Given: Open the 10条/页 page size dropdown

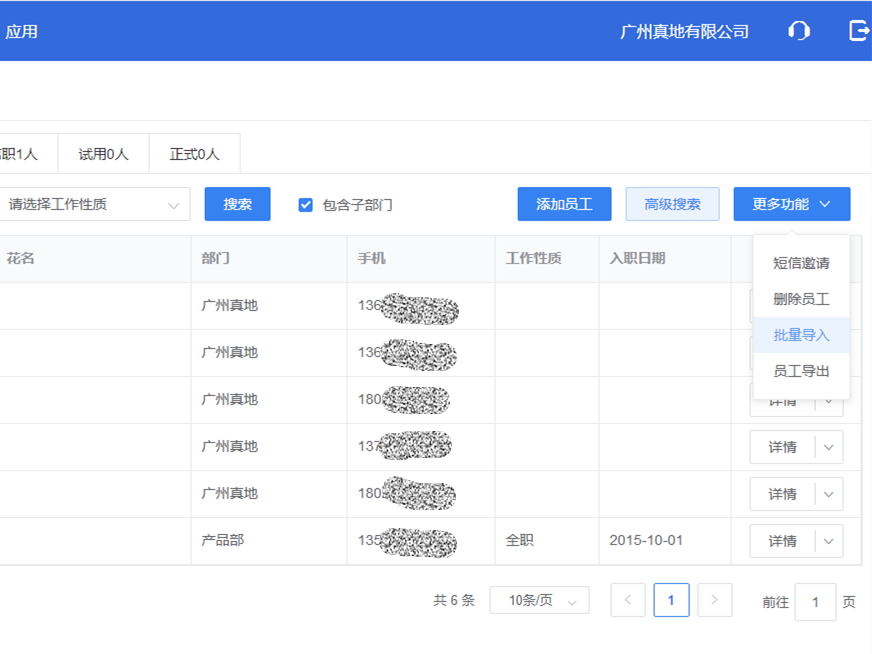Looking at the screenshot, I should point(539,600).
